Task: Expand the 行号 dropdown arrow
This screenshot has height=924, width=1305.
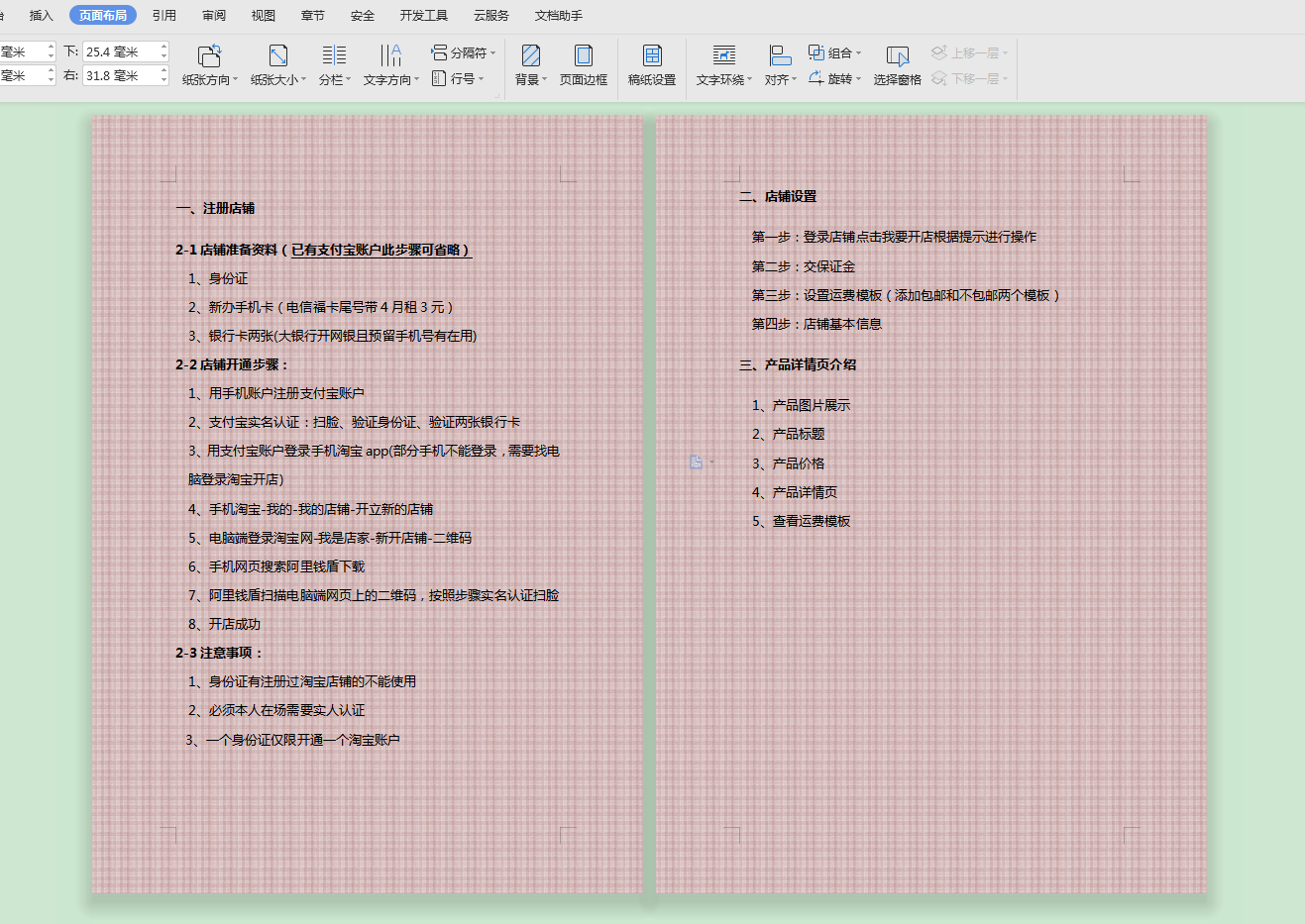Action: 482,79
